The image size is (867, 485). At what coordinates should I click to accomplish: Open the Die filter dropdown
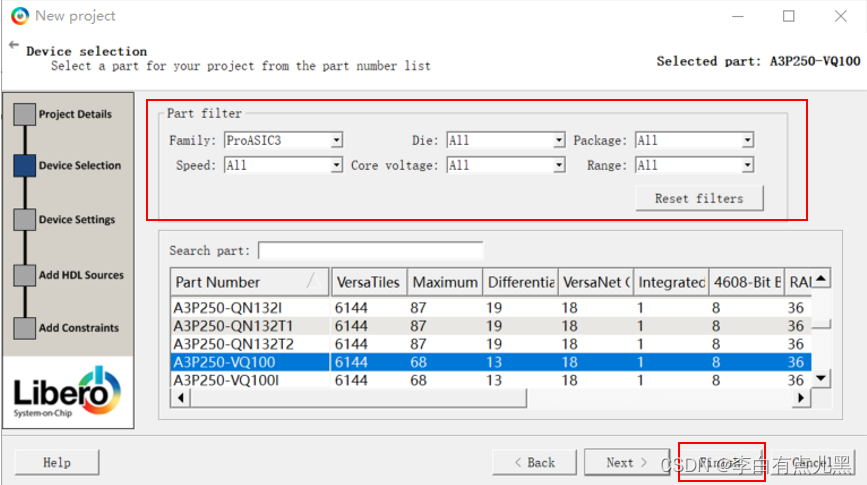506,140
